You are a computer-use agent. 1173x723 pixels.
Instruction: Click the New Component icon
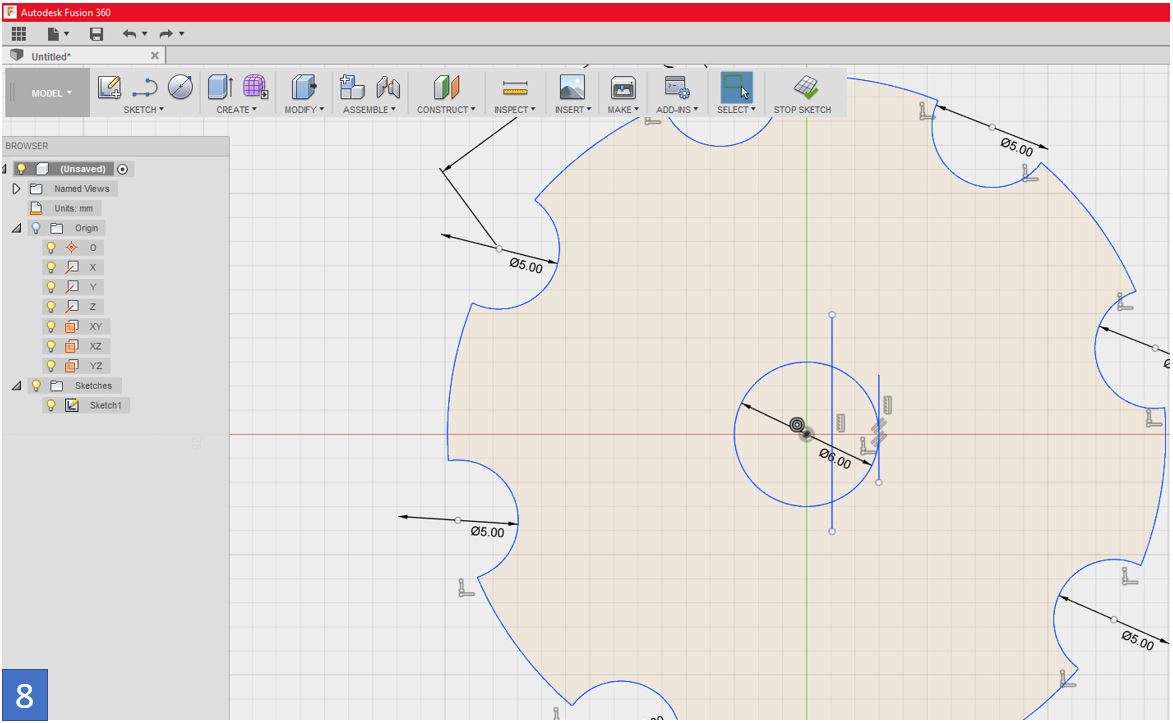(352, 88)
